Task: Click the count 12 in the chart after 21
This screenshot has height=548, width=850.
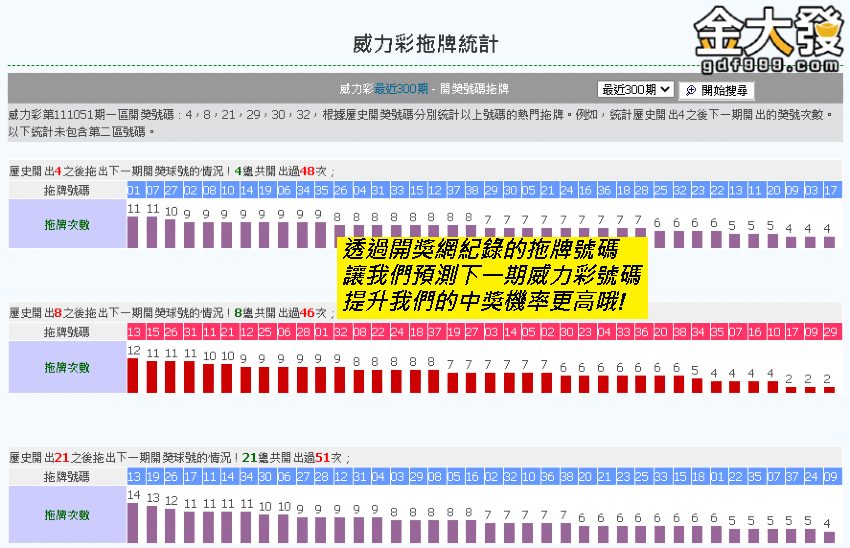Action: [x=171, y=500]
